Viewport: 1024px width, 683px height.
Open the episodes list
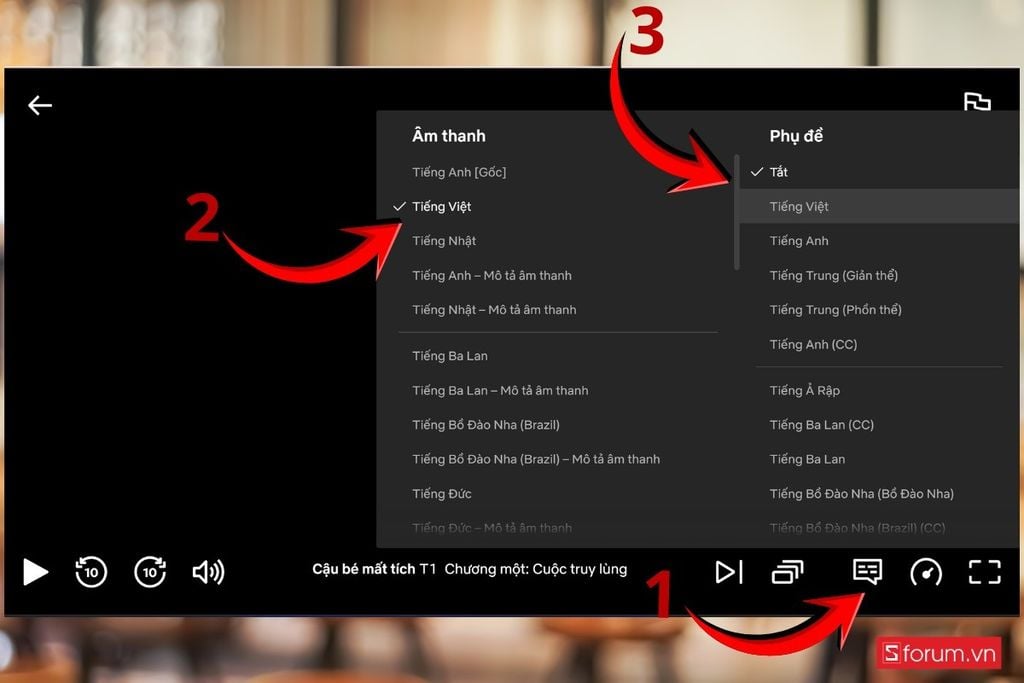click(x=788, y=571)
